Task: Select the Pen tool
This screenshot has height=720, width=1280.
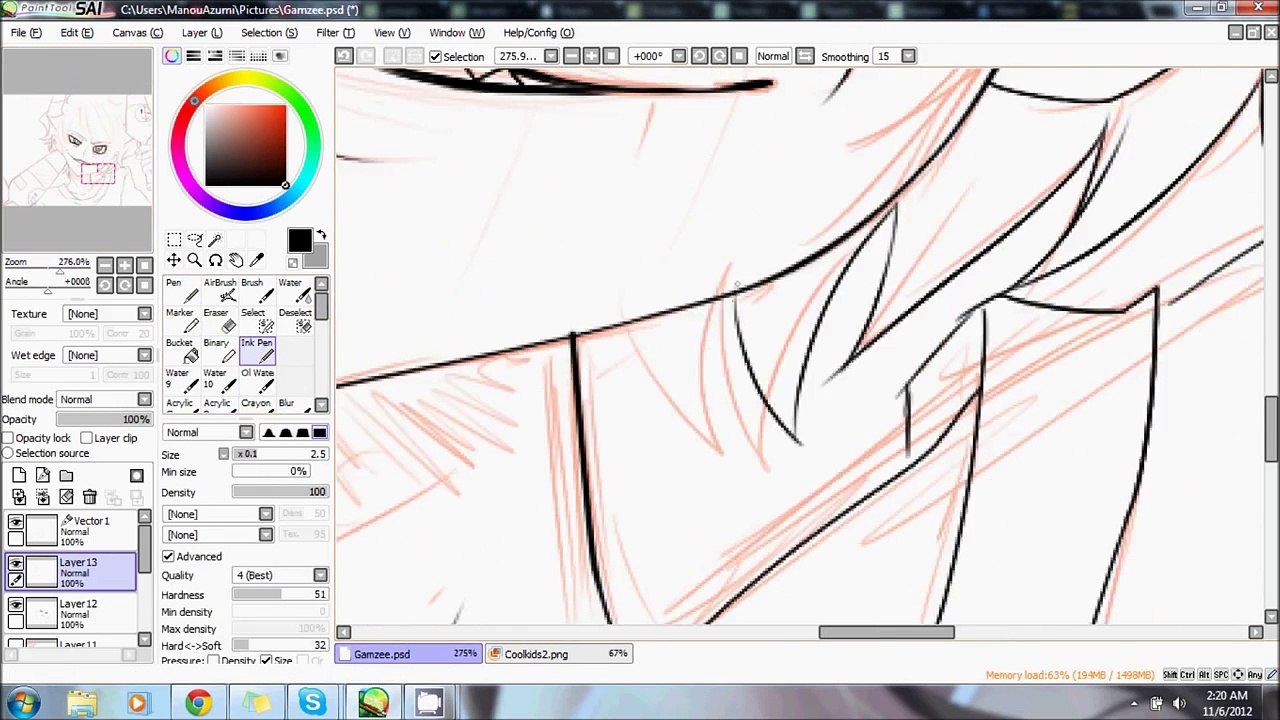Action: [181, 291]
